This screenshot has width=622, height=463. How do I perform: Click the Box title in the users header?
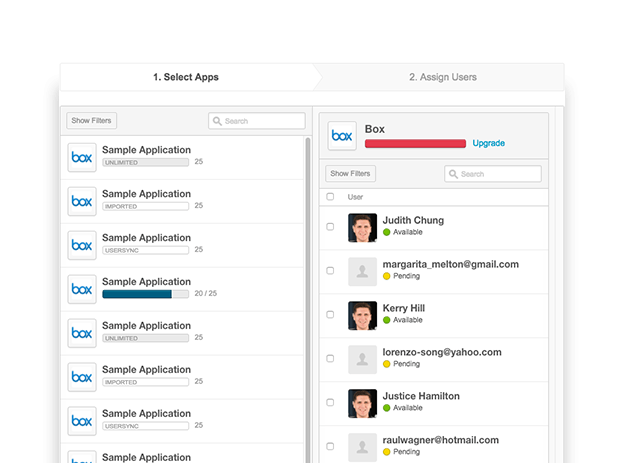pos(374,129)
